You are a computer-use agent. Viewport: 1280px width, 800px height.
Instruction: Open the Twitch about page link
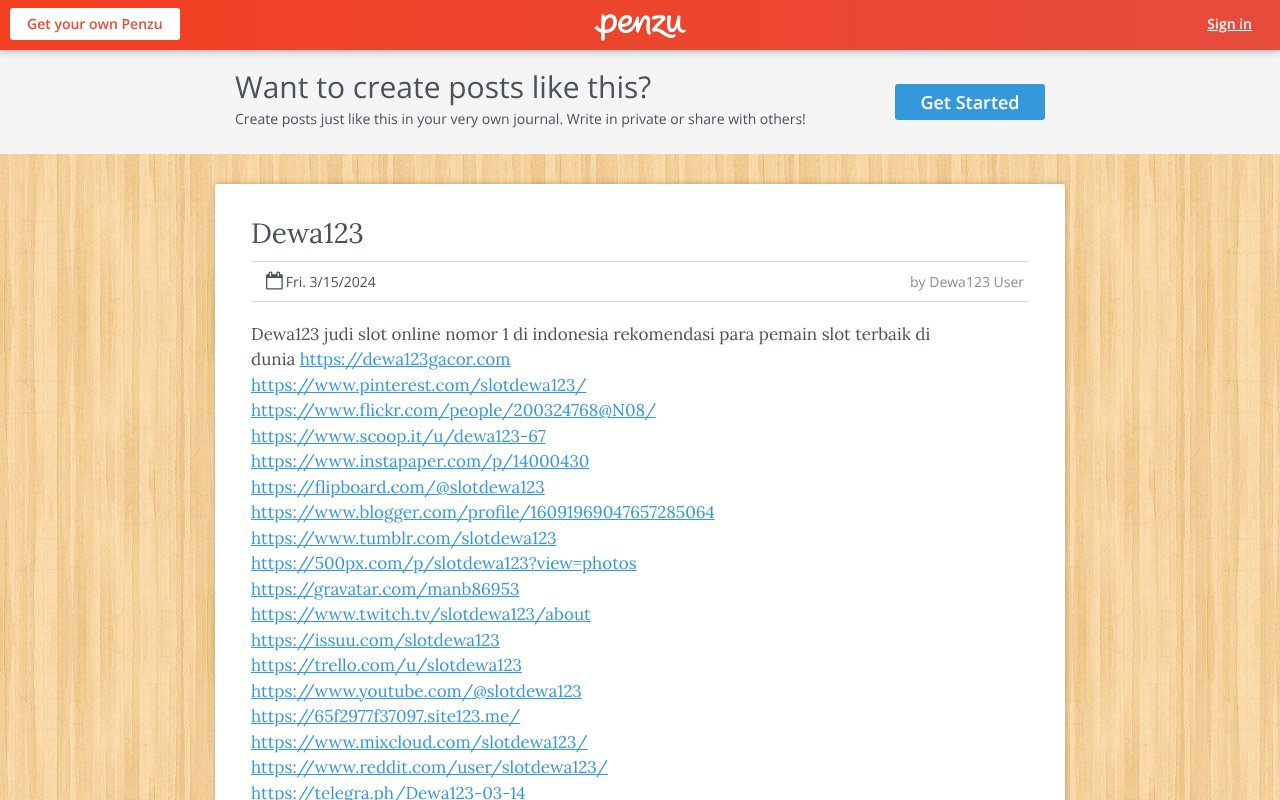[420, 614]
